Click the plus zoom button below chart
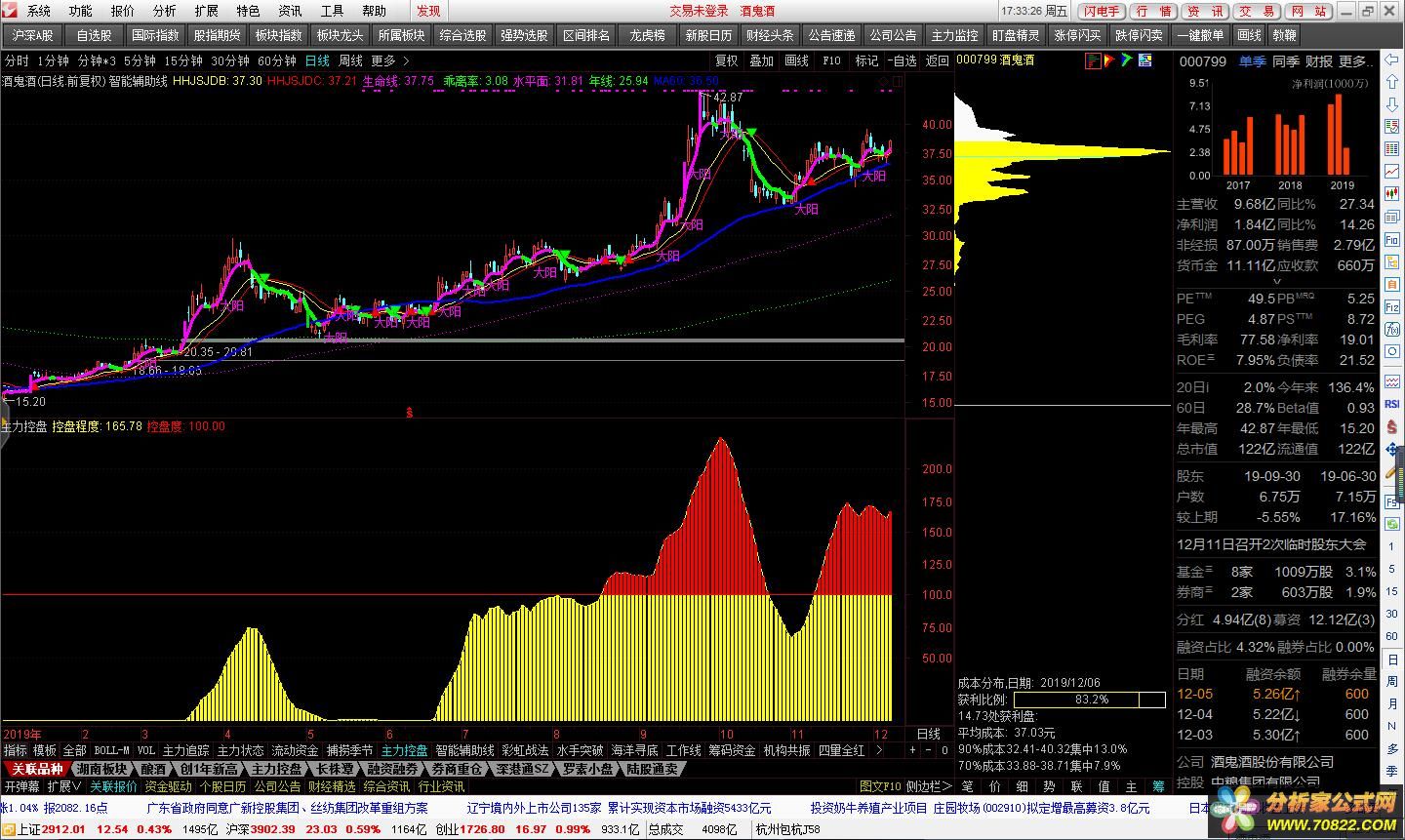 (x=913, y=751)
